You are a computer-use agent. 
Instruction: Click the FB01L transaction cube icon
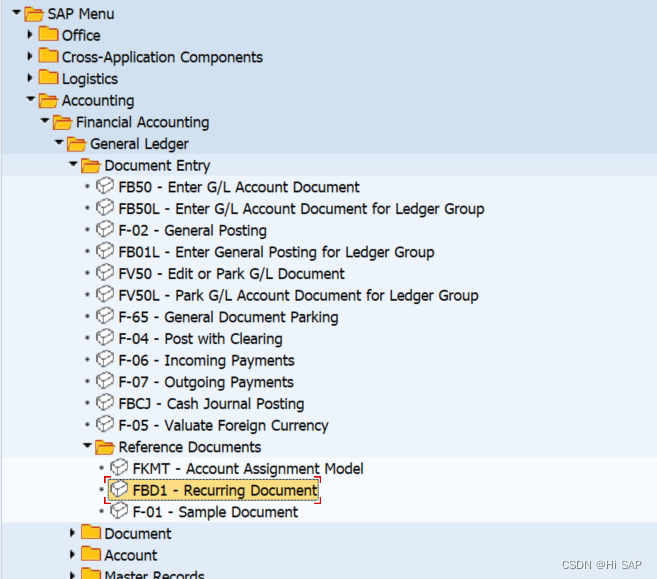pos(105,251)
